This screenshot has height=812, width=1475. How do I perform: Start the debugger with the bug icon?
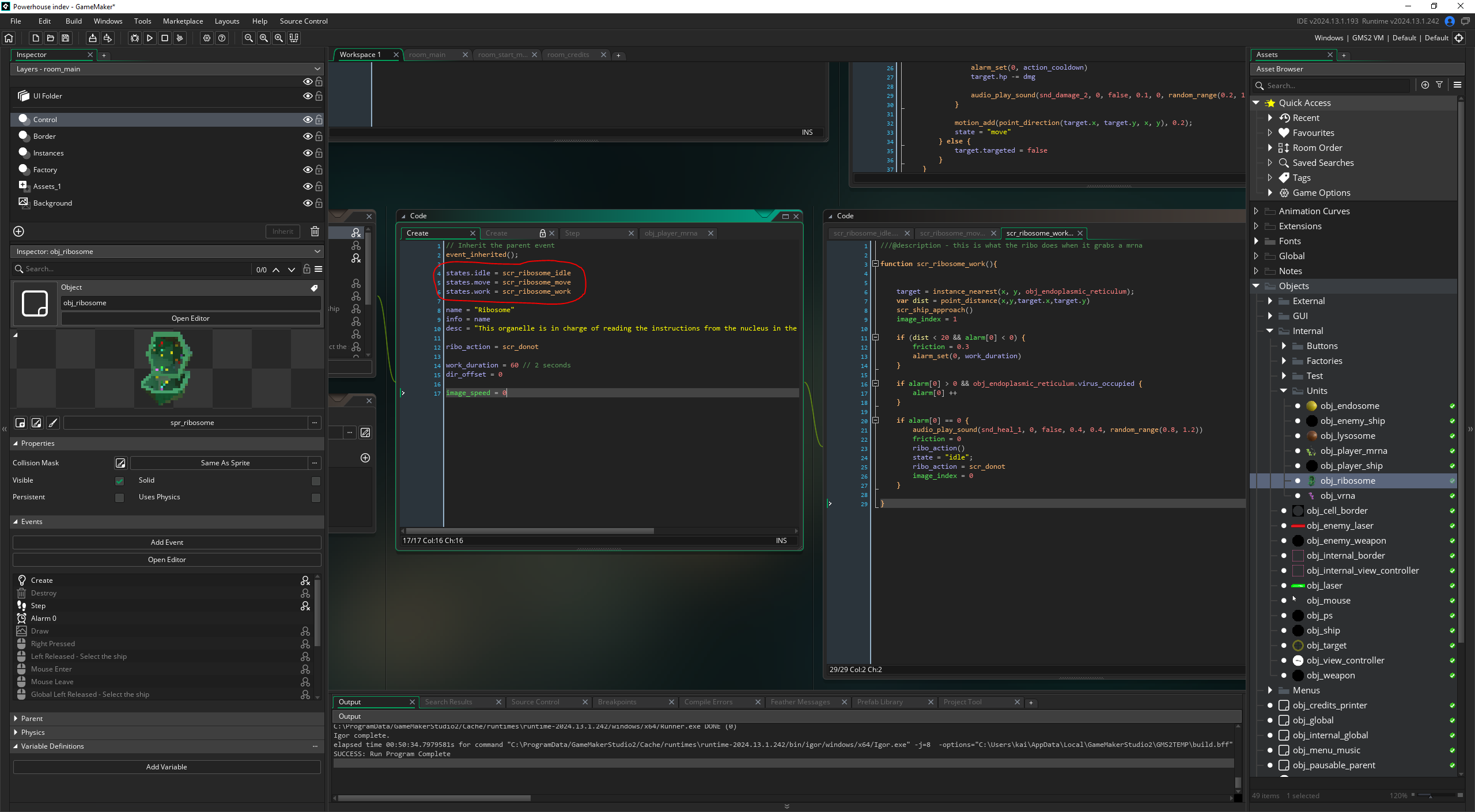pos(135,38)
